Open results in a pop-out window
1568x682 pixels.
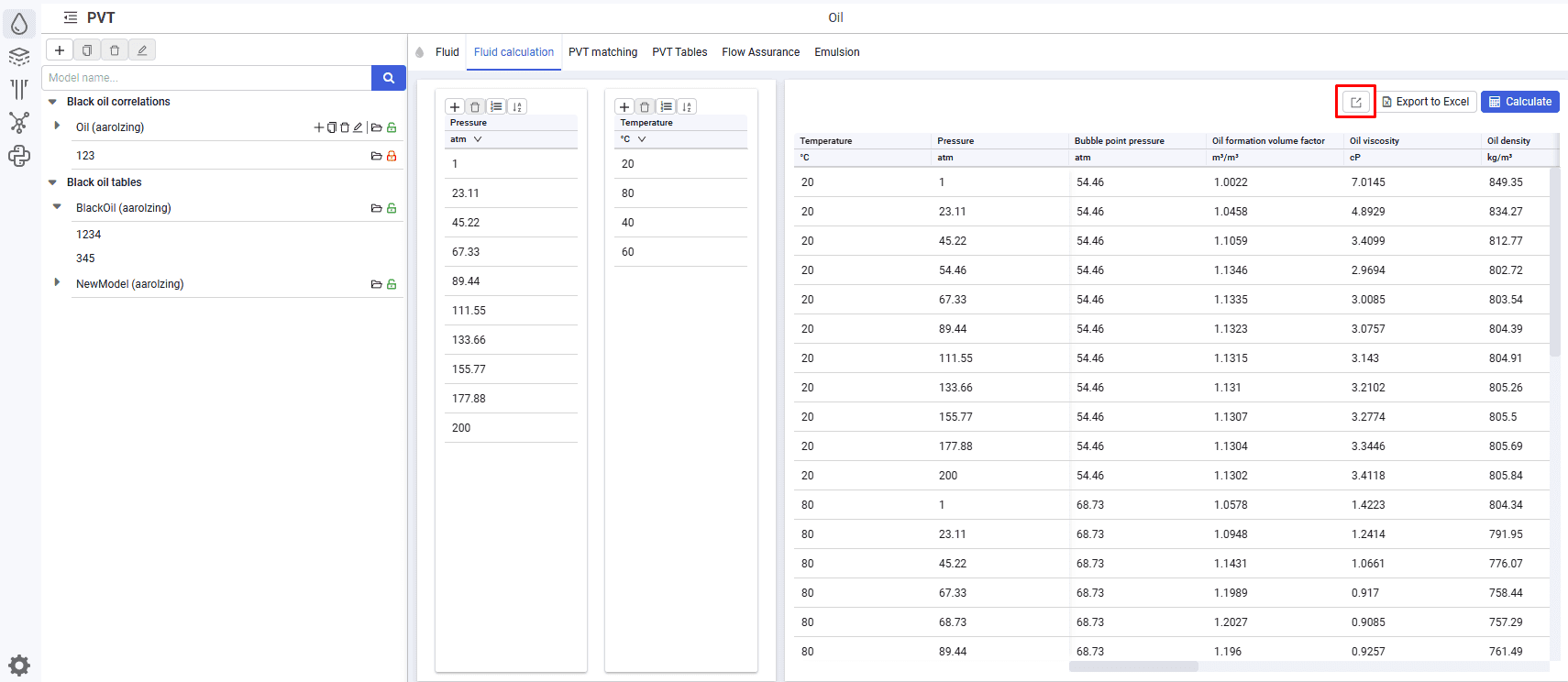(1355, 102)
